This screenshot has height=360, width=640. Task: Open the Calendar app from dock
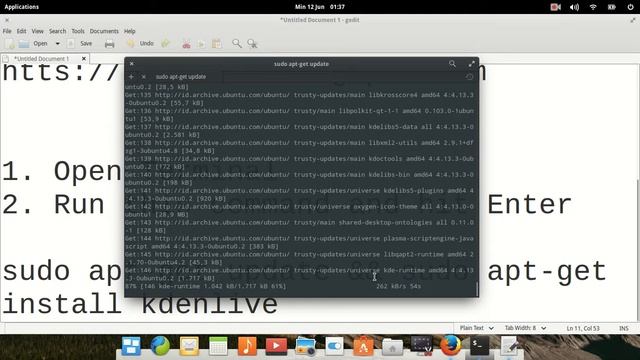coord(218,346)
